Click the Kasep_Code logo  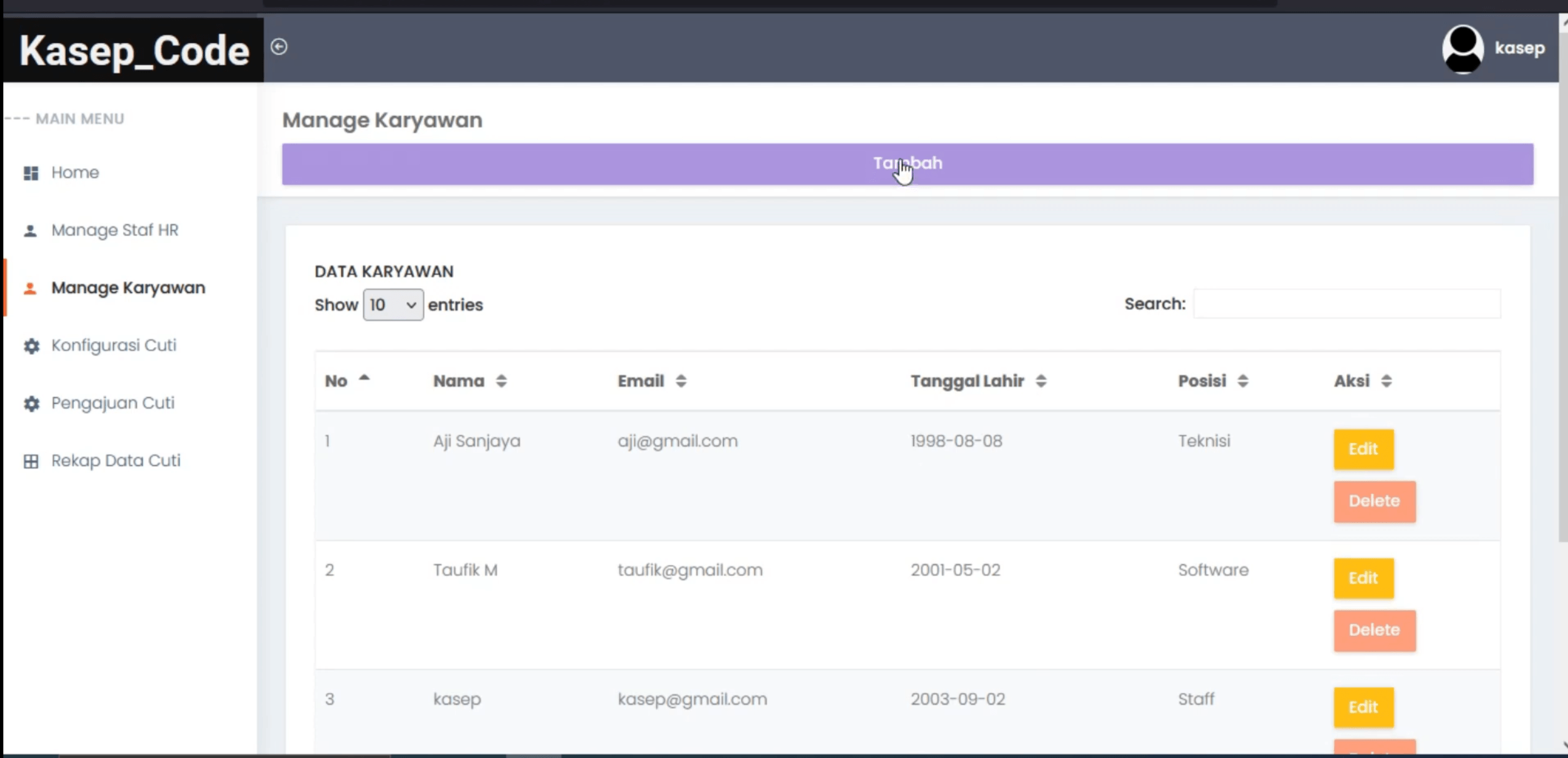134,50
